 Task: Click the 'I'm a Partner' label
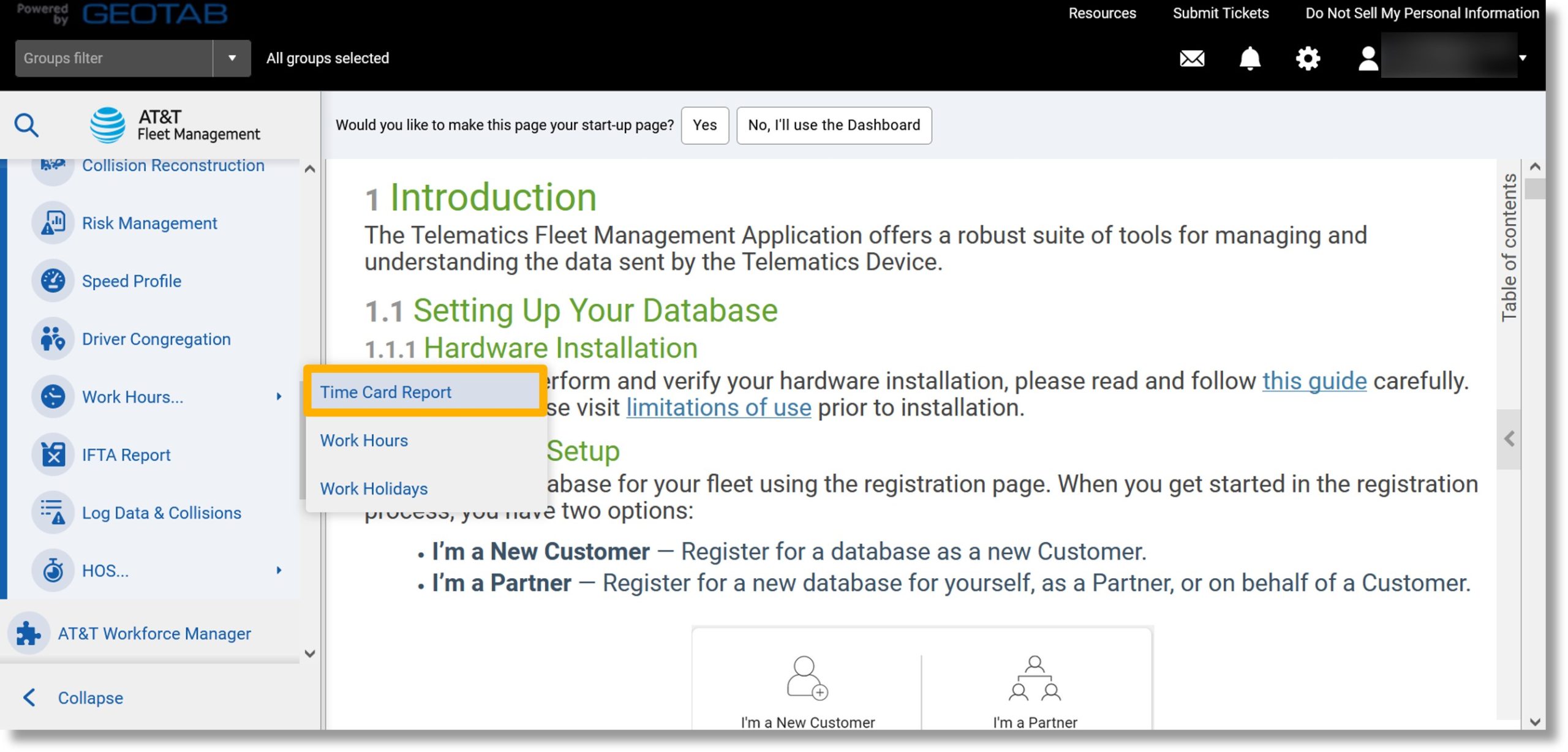1035,723
